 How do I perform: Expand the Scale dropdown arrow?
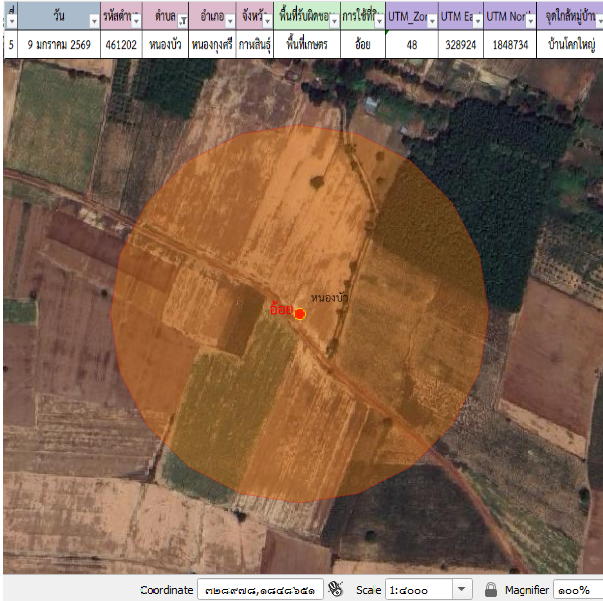462,590
